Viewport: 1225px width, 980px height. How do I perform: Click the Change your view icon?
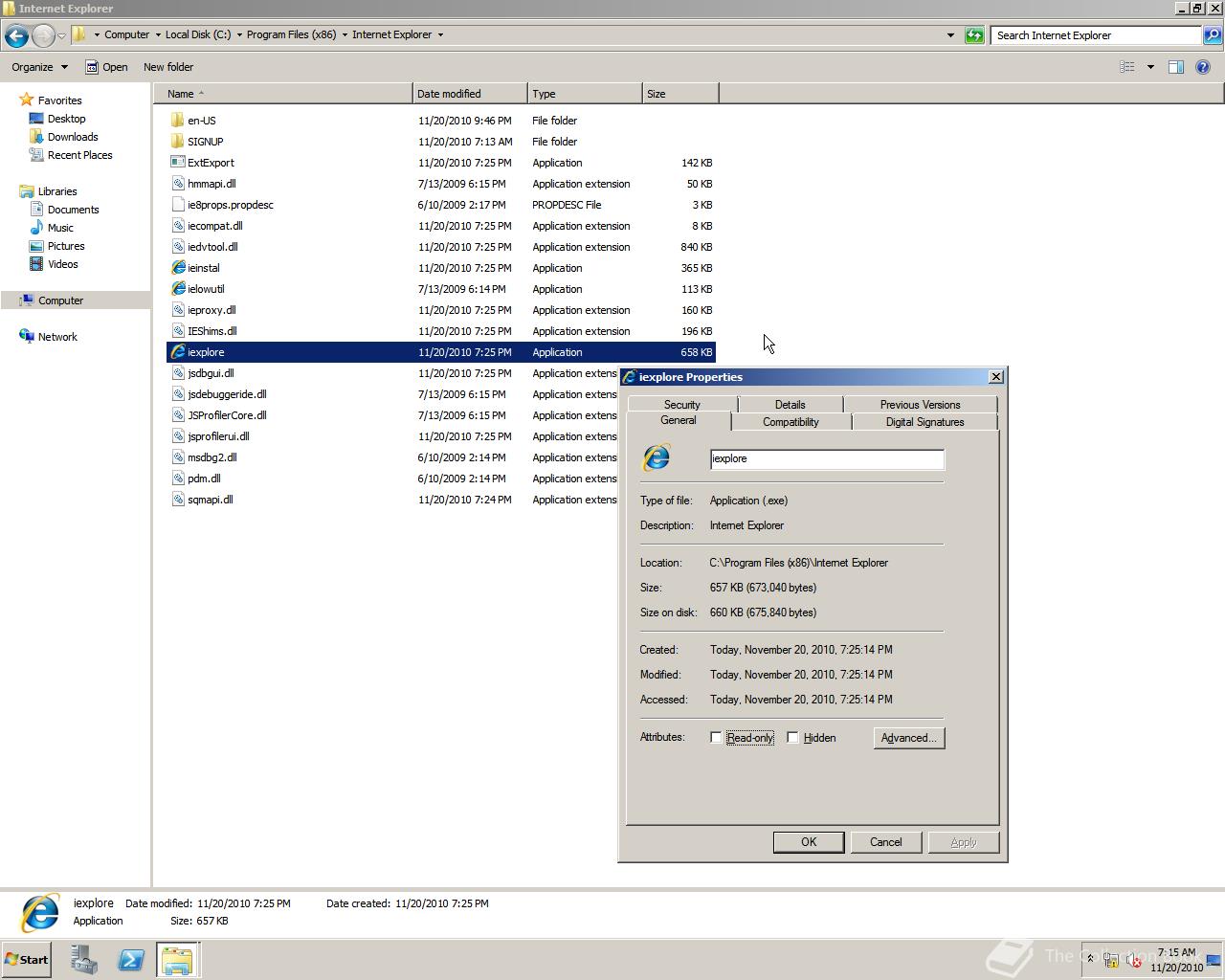(x=1127, y=67)
